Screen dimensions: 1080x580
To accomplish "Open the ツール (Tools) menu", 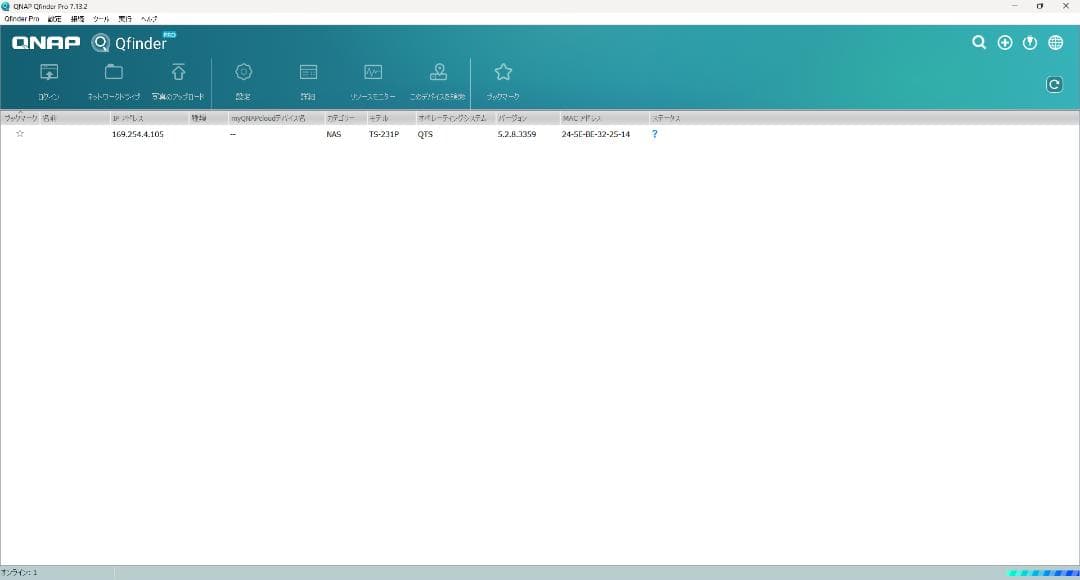I will coord(101,19).
